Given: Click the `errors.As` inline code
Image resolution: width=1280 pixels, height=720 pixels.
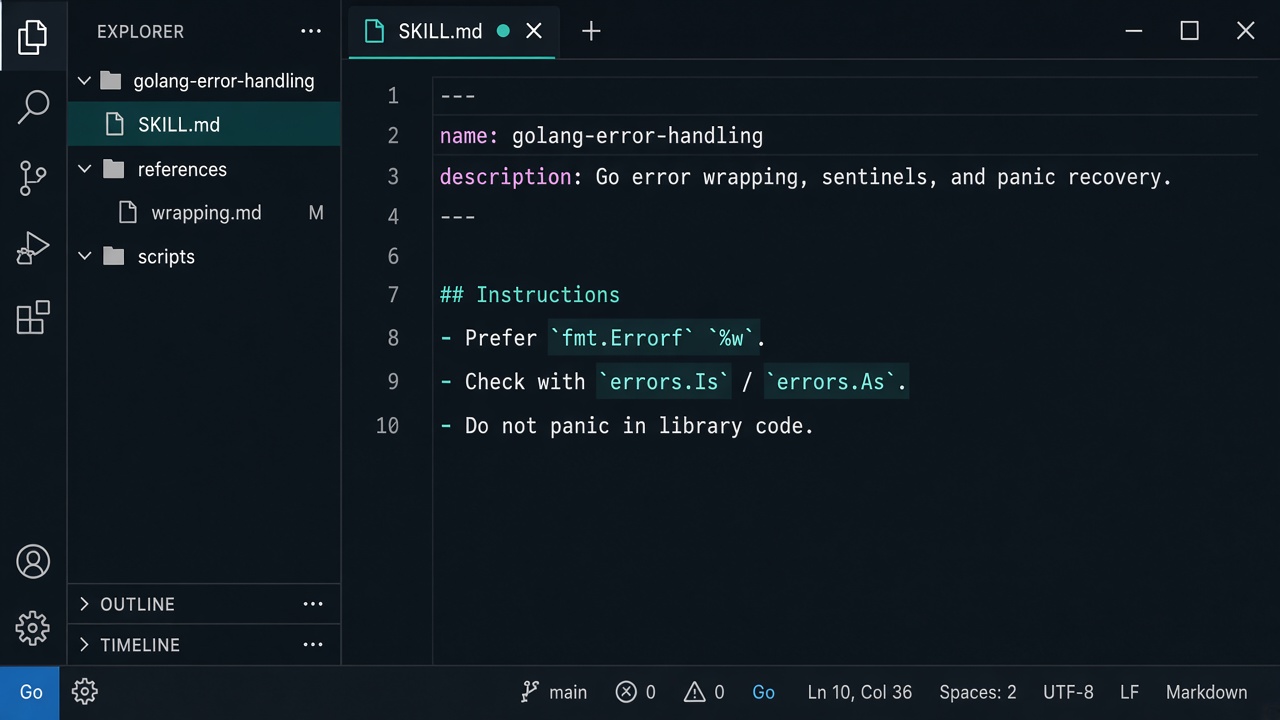Looking at the screenshot, I should [831, 382].
